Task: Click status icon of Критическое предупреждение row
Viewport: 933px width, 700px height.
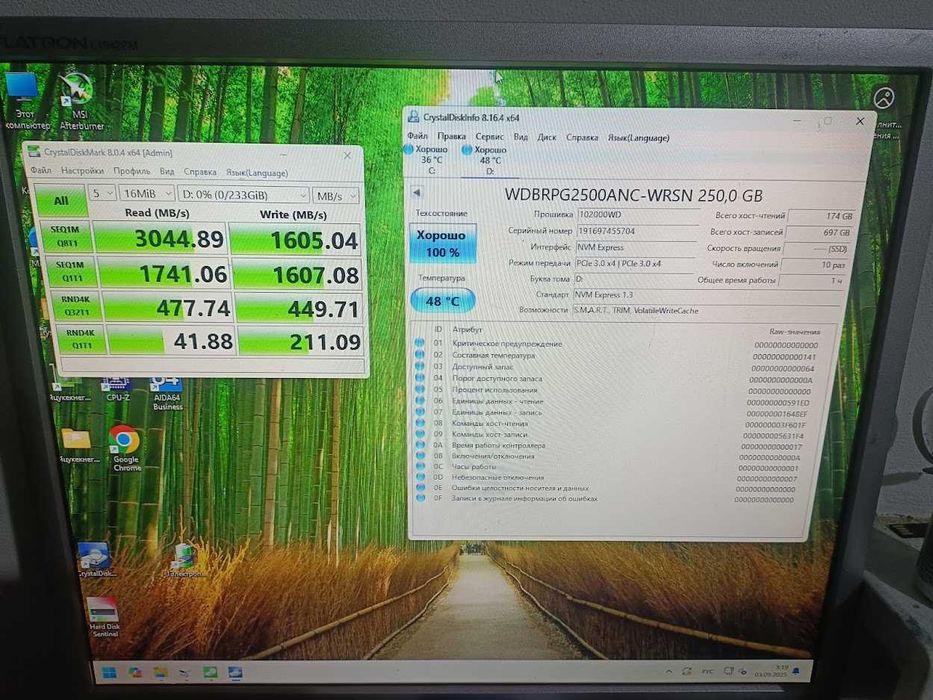Action: (x=419, y=343)
